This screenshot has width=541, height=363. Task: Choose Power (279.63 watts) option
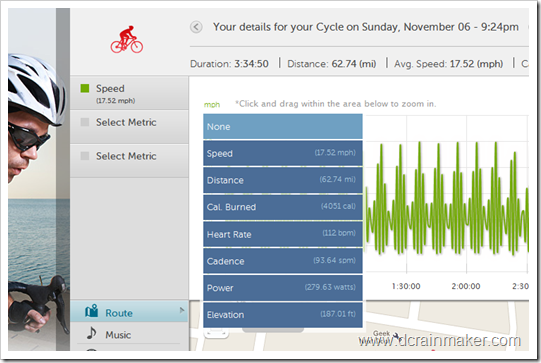(x=283, y=288)
